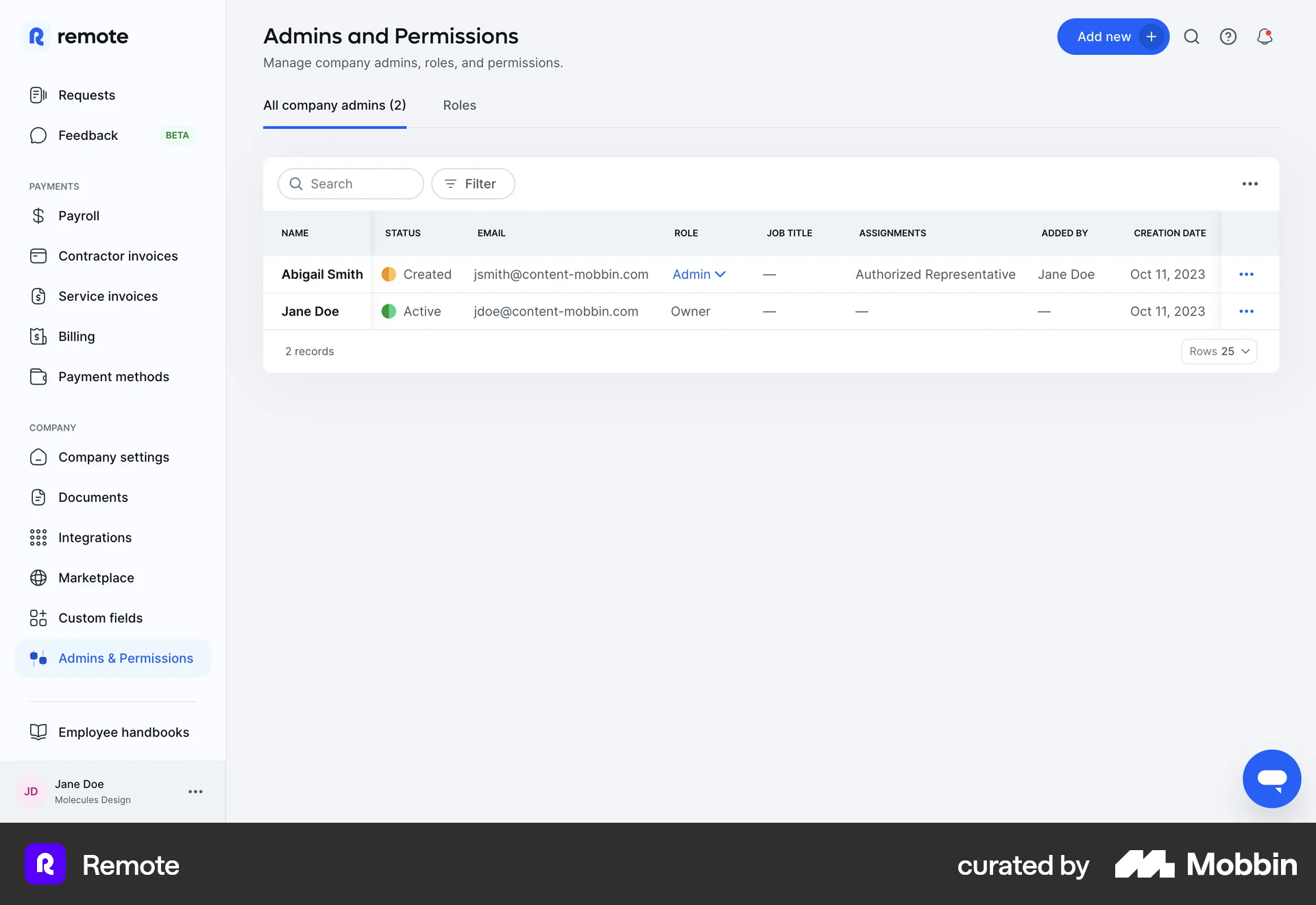Click the Requests sidebar icon
Screen dimensions: 1316x905
tap(38, 95)
